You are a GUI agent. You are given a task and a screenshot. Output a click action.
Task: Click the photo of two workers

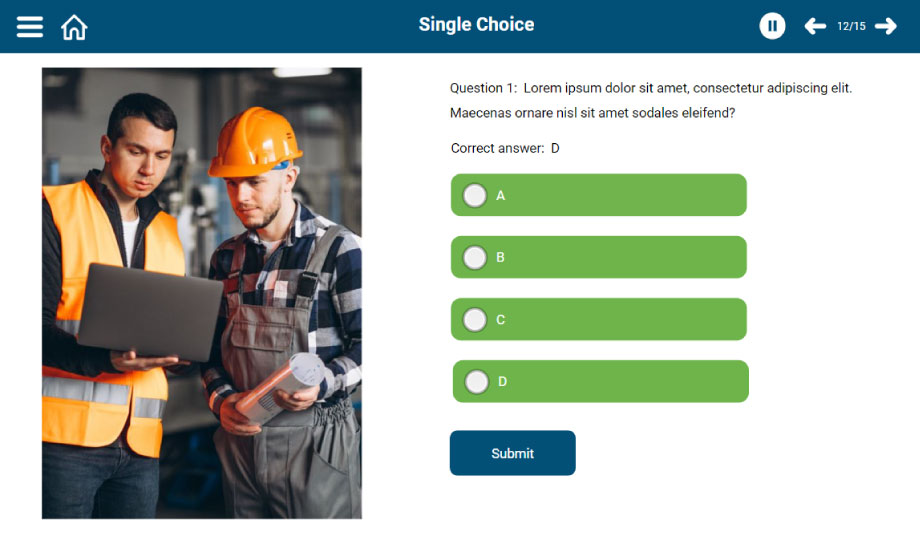(x=201, y=293)
